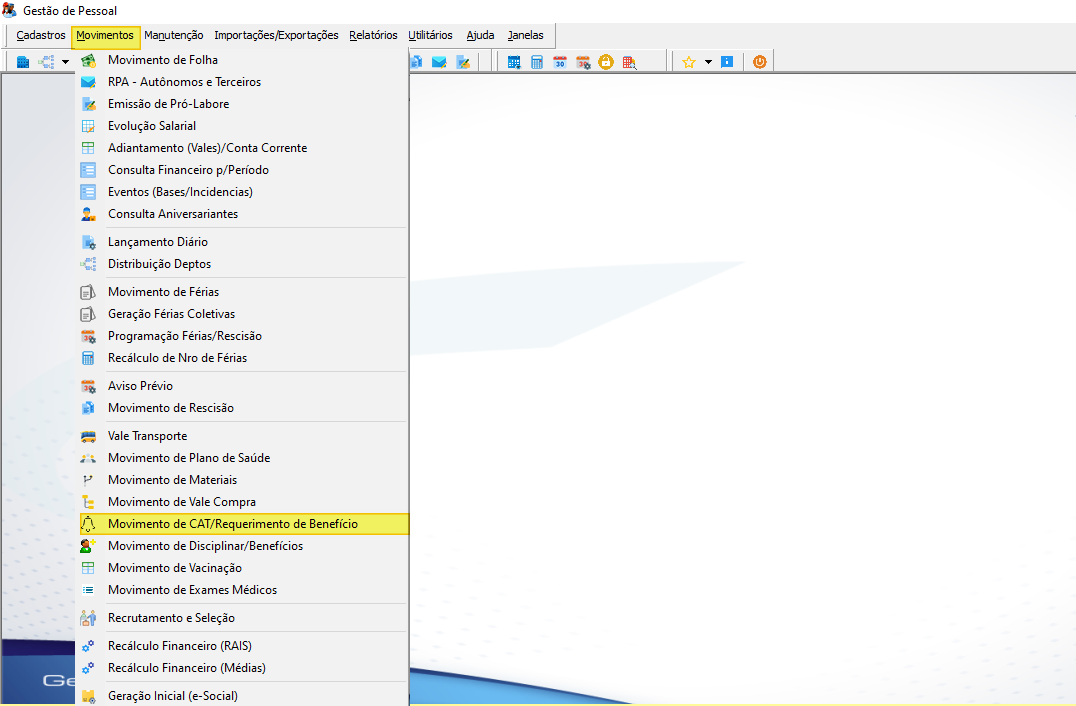Click the red grid-with-magnifier toolbar icon

pos(629,62)
